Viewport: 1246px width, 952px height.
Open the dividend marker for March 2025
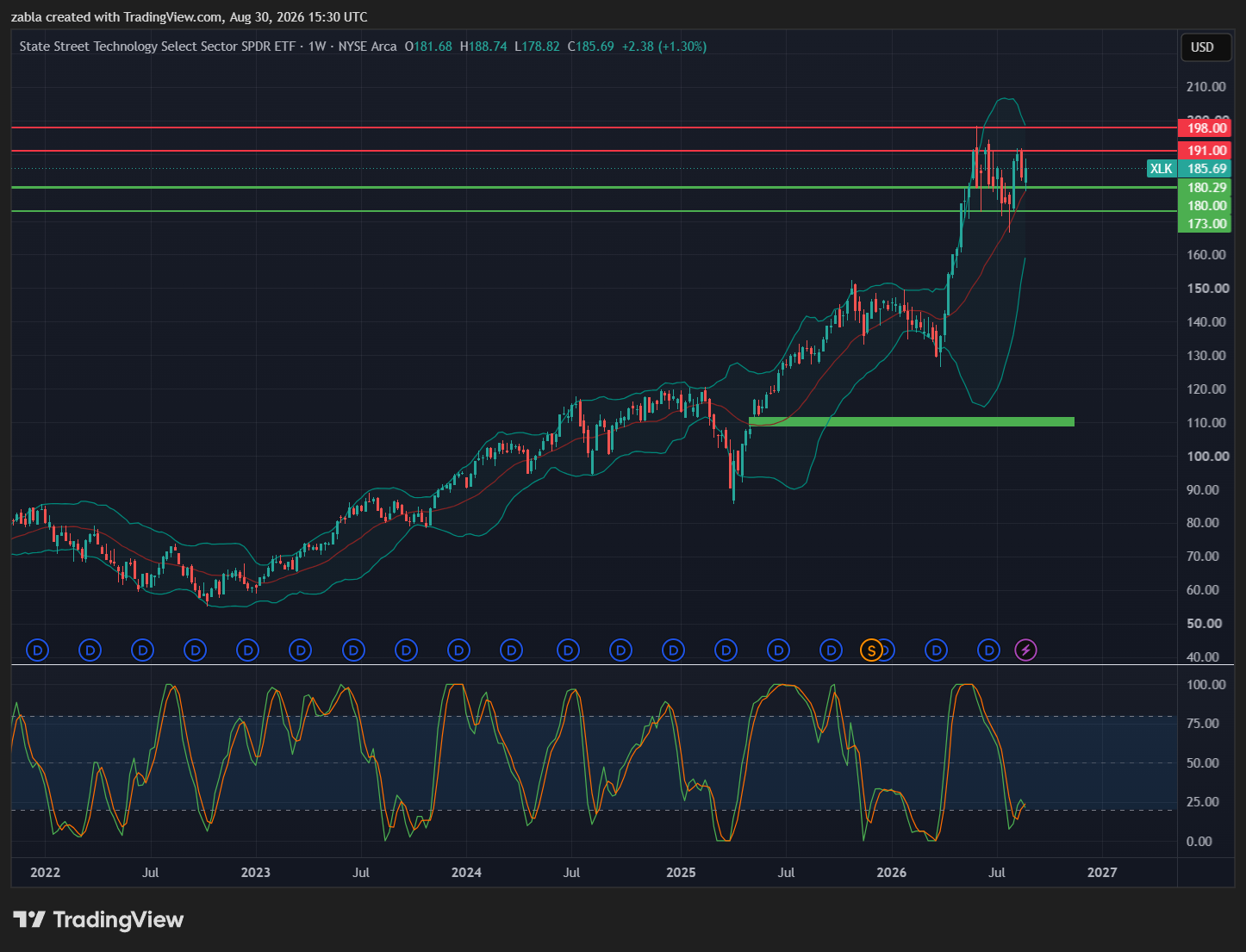click(x=726, y=650)
